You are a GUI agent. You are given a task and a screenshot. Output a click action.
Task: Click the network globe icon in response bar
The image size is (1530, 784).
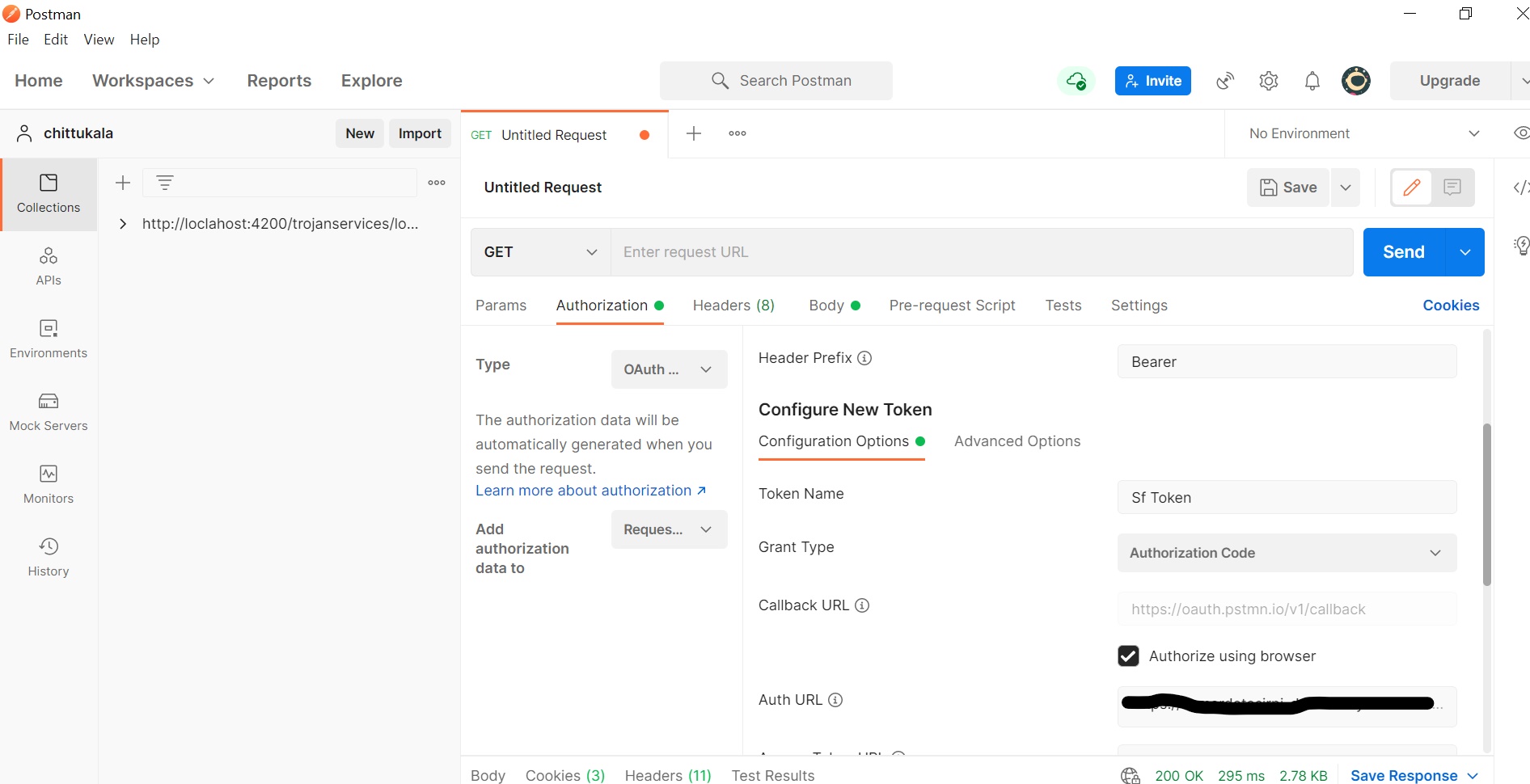point(1130,776)
